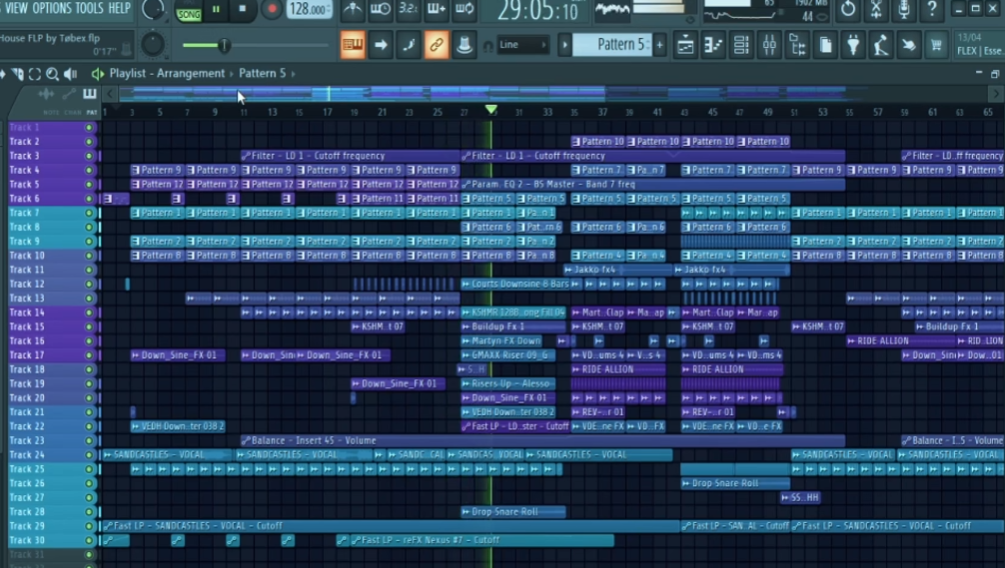
Task: Open tempo tapper icon
Action: point(881,45)
